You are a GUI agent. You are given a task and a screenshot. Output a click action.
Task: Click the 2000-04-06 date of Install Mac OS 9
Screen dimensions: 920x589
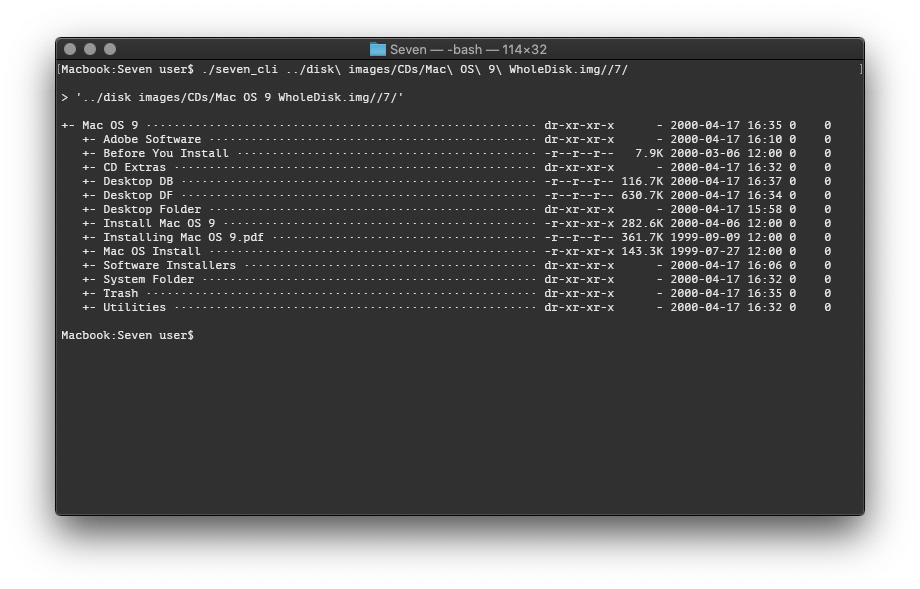(x=705, y=224)
